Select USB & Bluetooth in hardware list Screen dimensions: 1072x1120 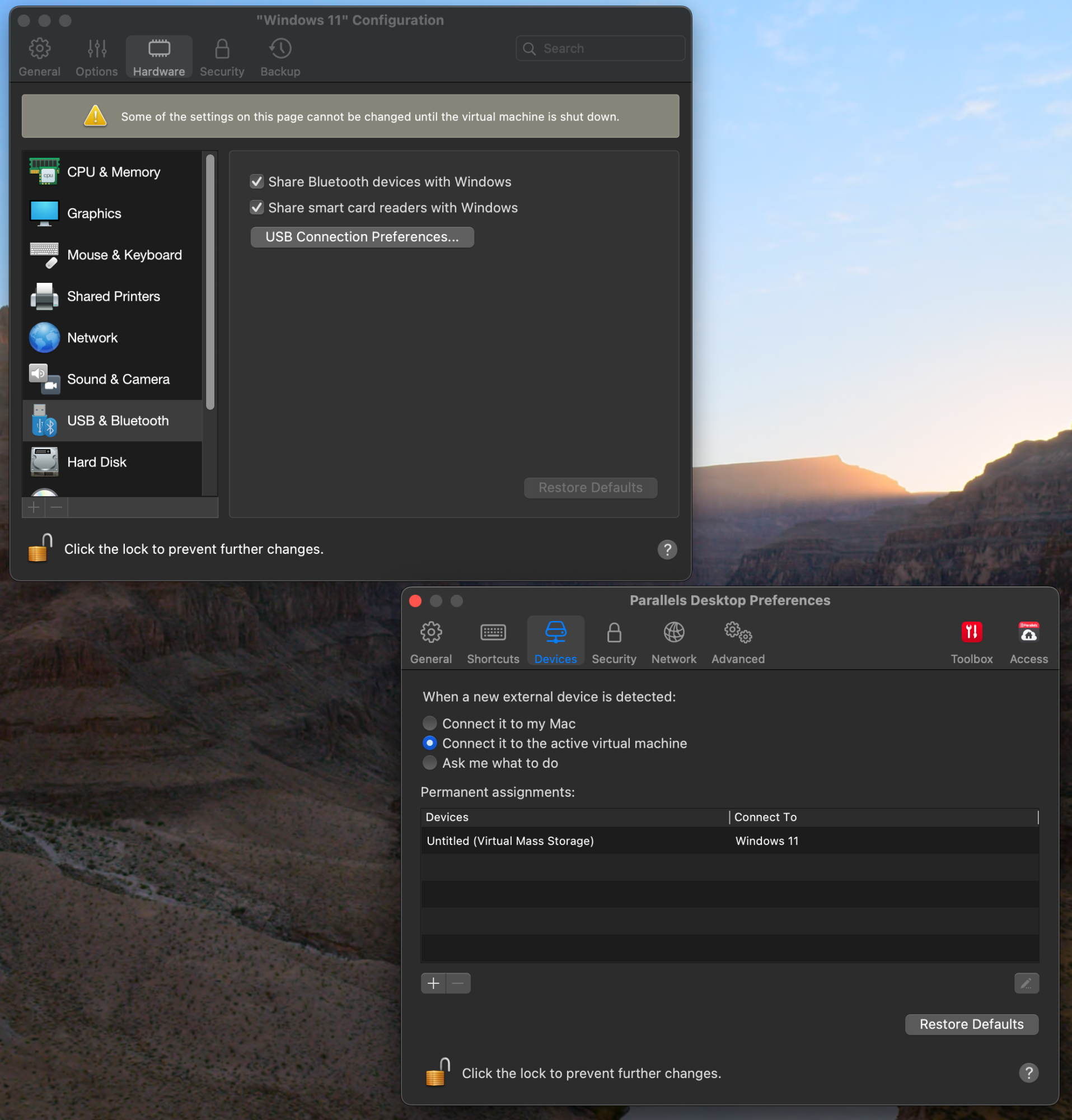(x=113, y=421)
